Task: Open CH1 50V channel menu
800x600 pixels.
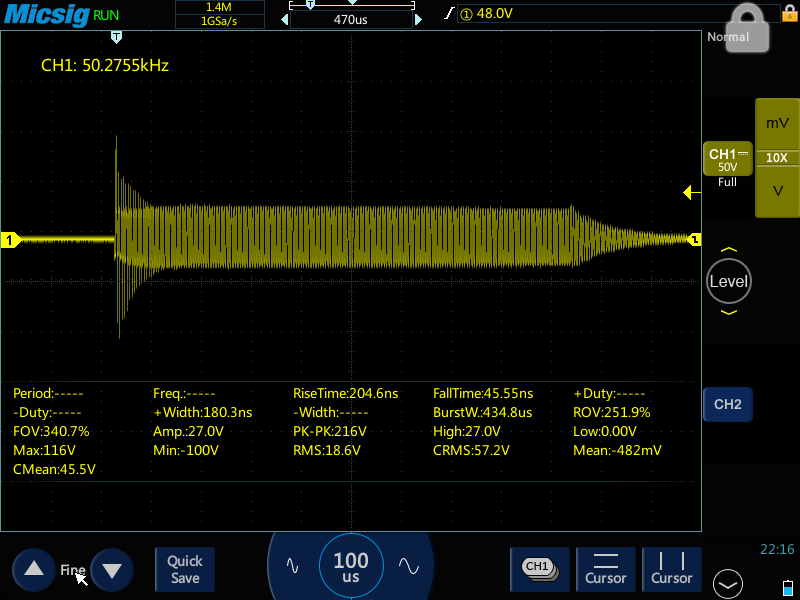Action: click(728, 159)
